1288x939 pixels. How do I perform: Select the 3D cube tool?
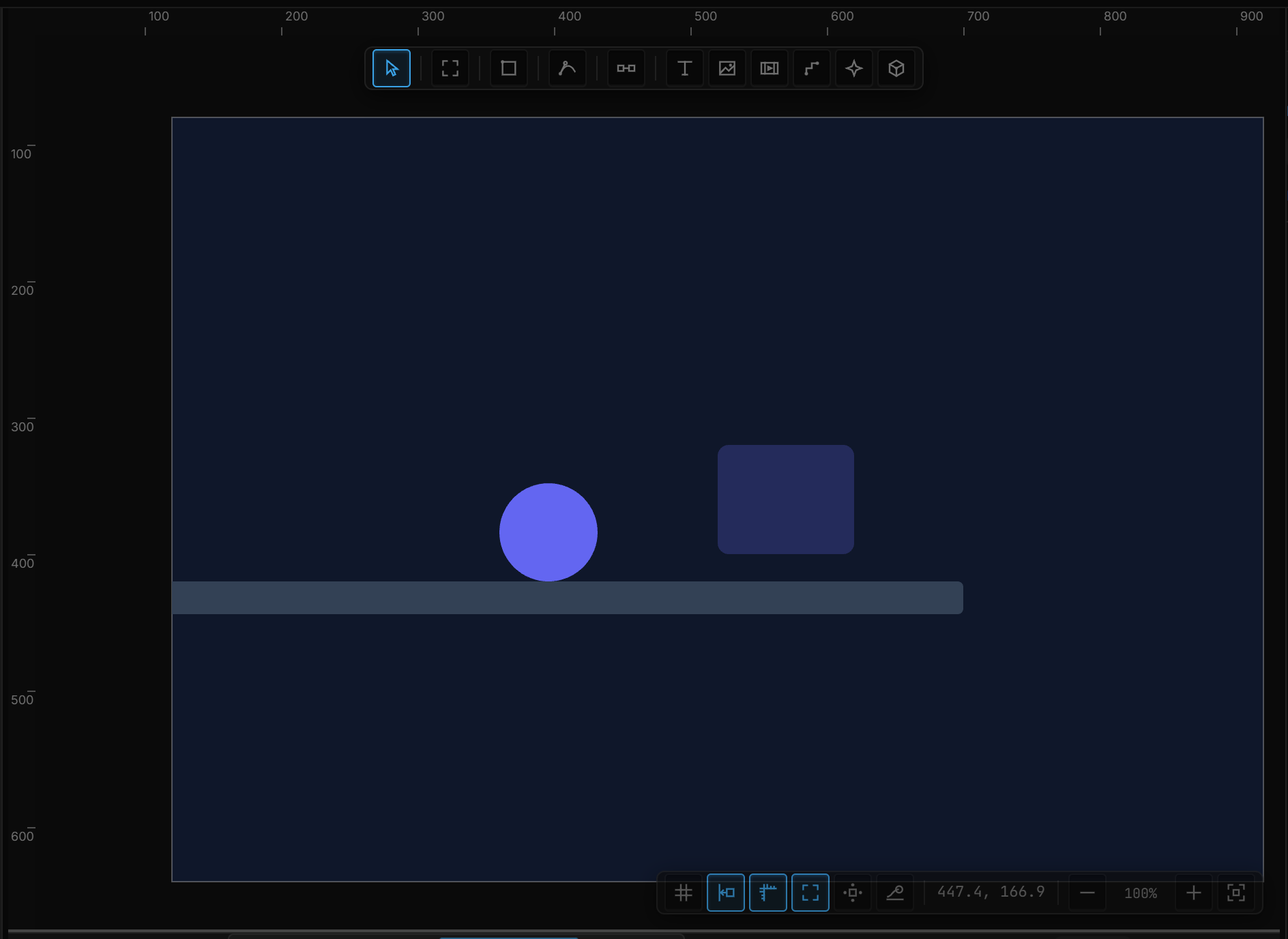(x=896, y=68)
